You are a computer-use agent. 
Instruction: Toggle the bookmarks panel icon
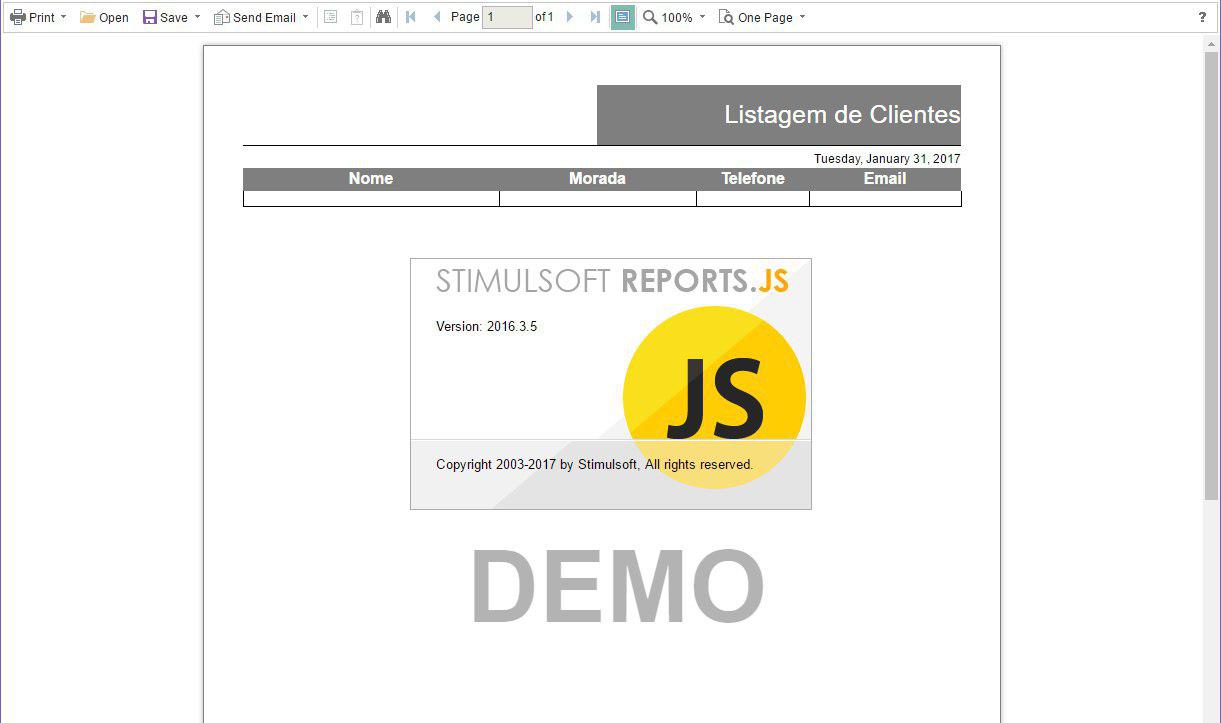331,17
